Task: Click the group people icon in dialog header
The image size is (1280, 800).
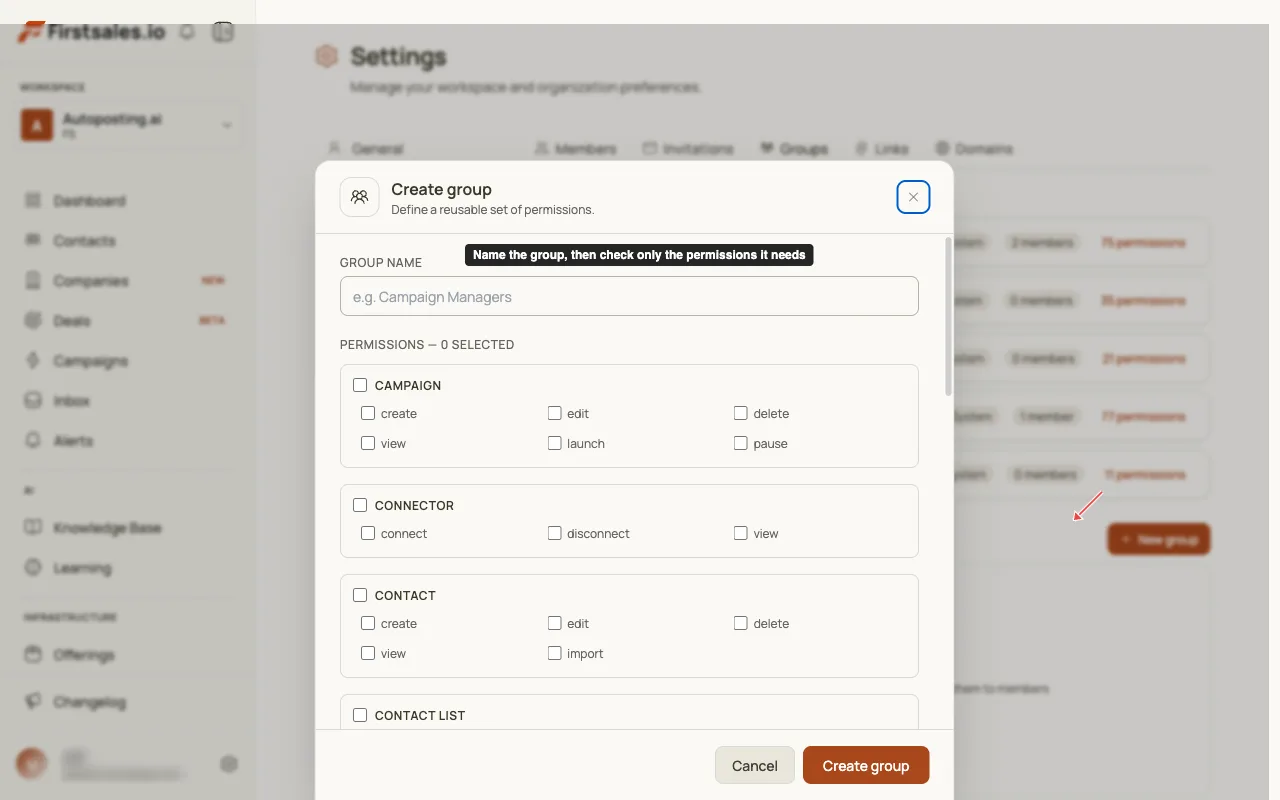Action: click(360, 197)
